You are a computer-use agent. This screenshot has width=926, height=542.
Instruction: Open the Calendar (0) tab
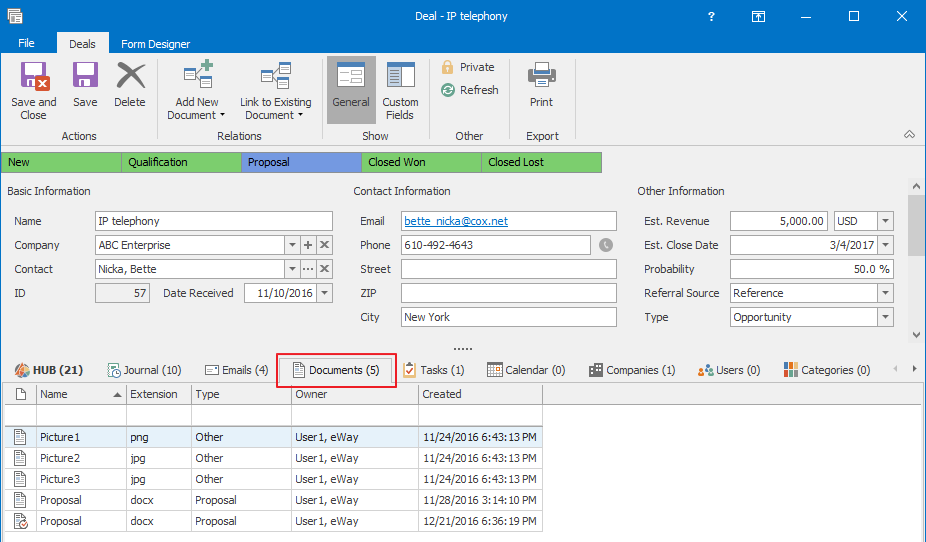coord(526,370)
